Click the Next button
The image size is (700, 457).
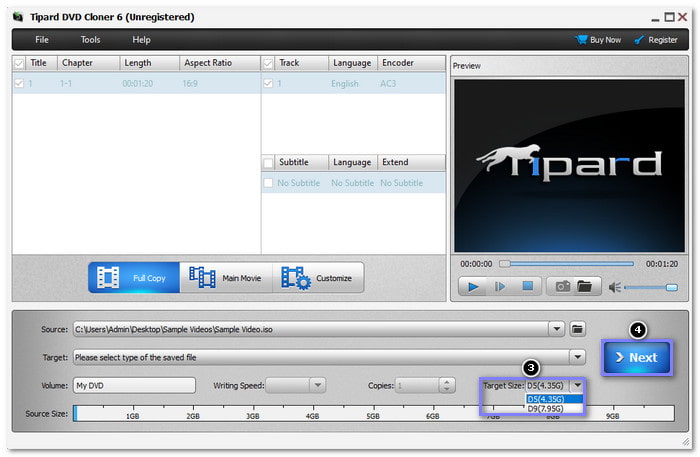point(637,357)
